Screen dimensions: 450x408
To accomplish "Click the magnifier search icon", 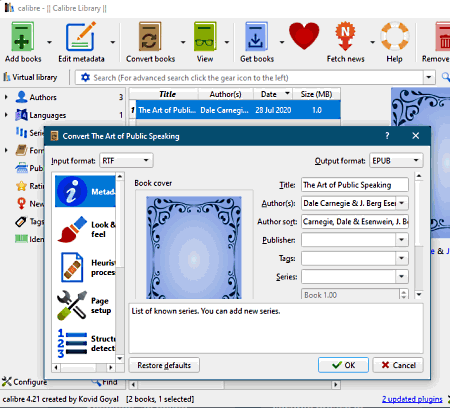I will point(446,77).
